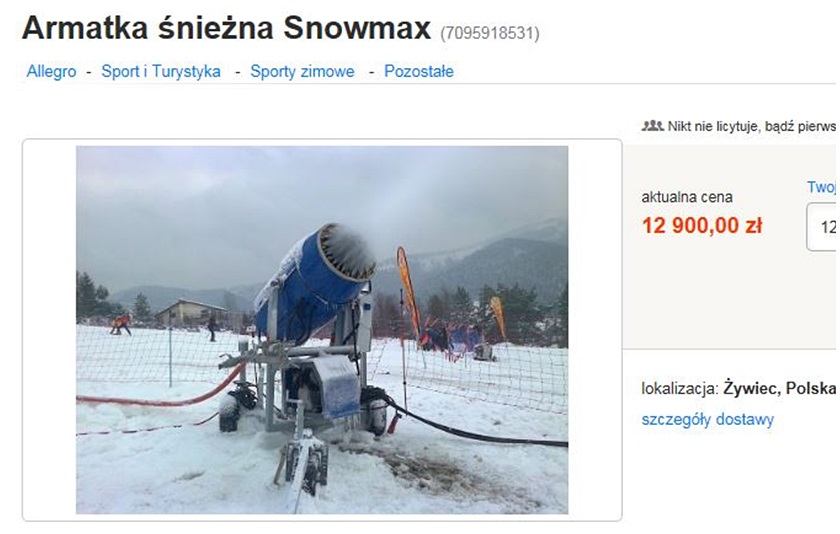Go to Sport i Turystyka category

[x=161, y=71]
